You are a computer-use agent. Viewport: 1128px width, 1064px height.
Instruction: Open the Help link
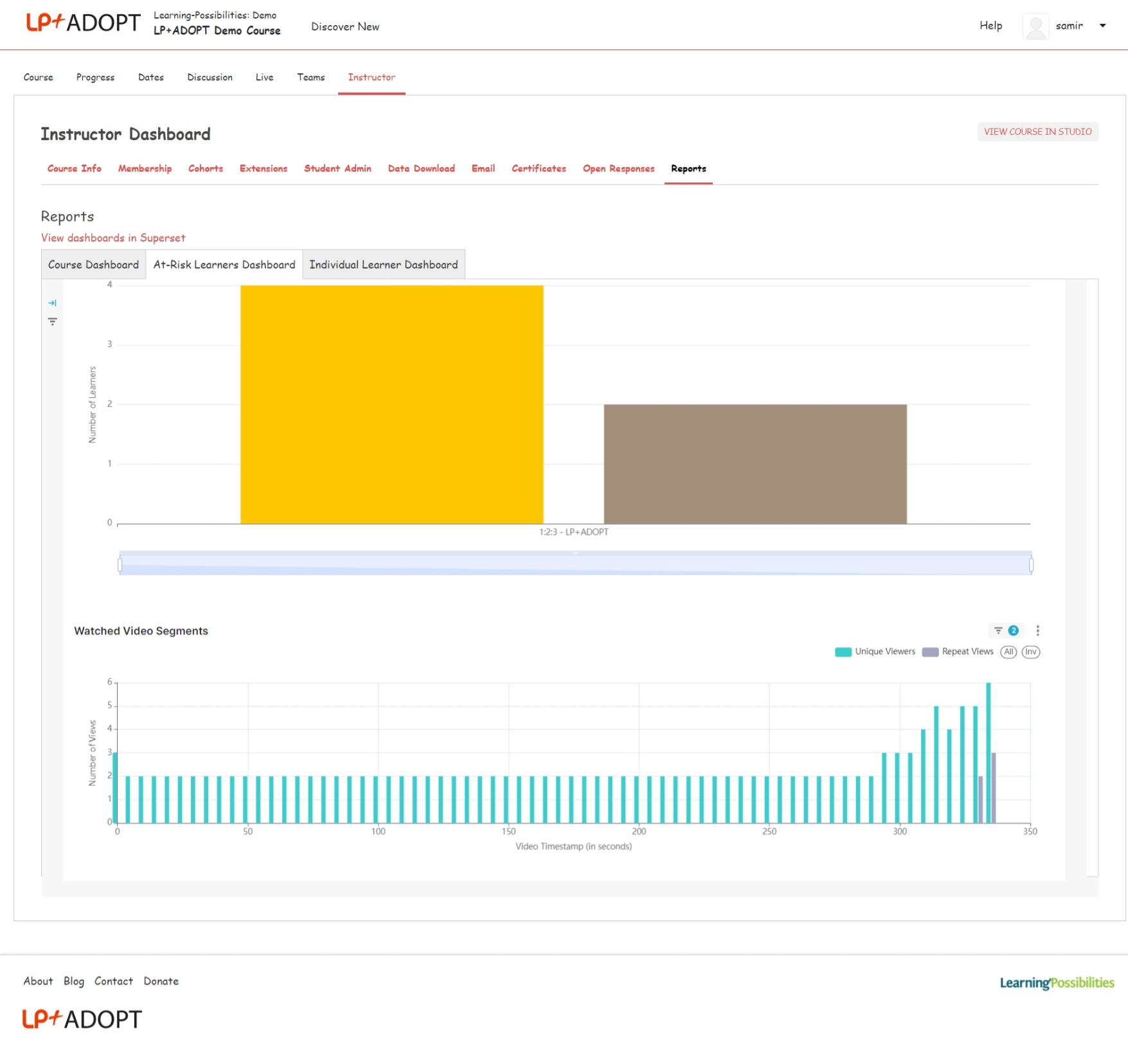(990, 26)
